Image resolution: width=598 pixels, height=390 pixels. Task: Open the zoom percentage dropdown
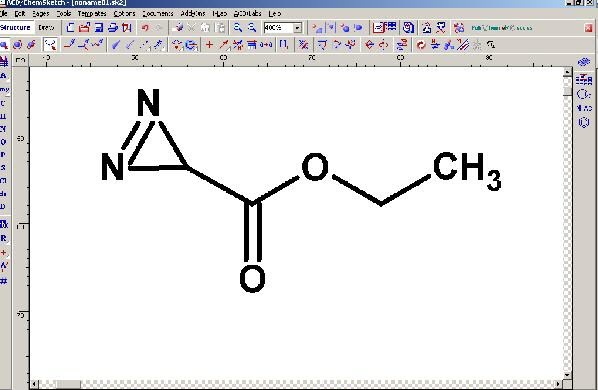pos(297,28)
